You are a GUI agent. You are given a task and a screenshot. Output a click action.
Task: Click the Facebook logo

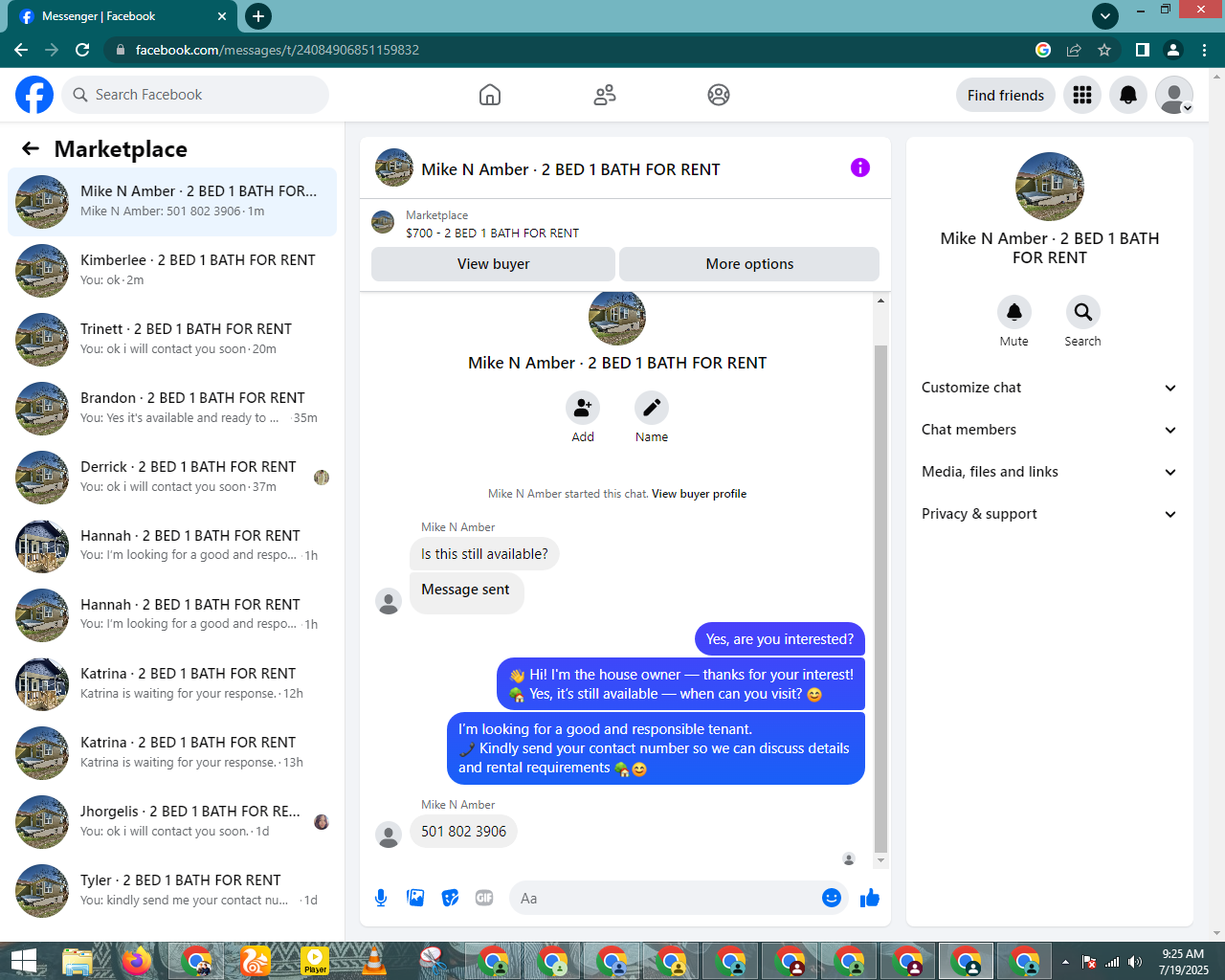click(34, 95)
